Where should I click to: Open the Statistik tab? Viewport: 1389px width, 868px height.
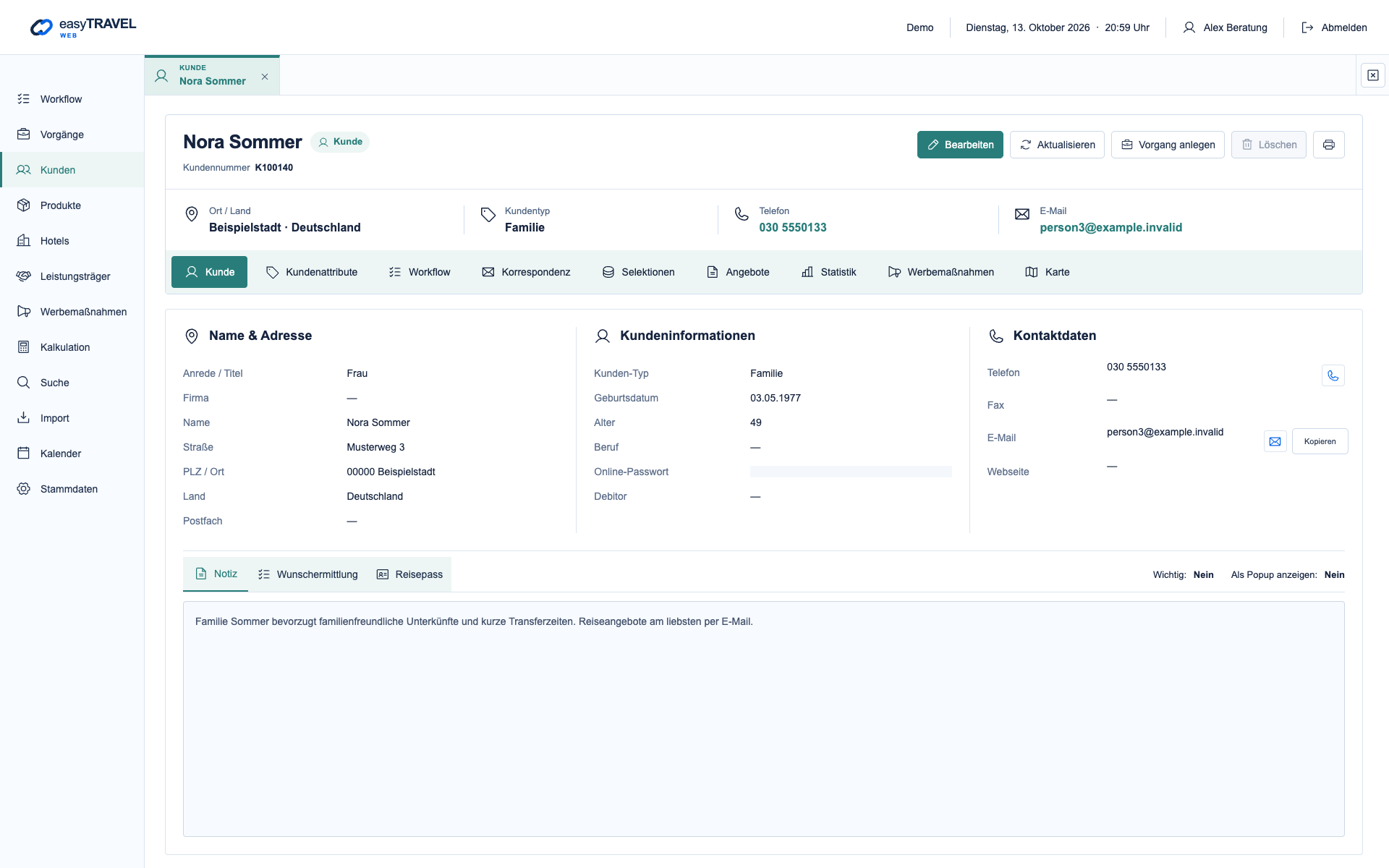coord(829,272)
